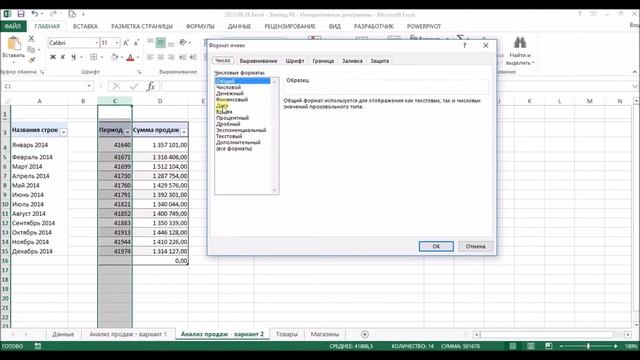The width and height of the screenshot is (640, 360).
Task: Expand the formula bar
Action: [x=635, y=87]
